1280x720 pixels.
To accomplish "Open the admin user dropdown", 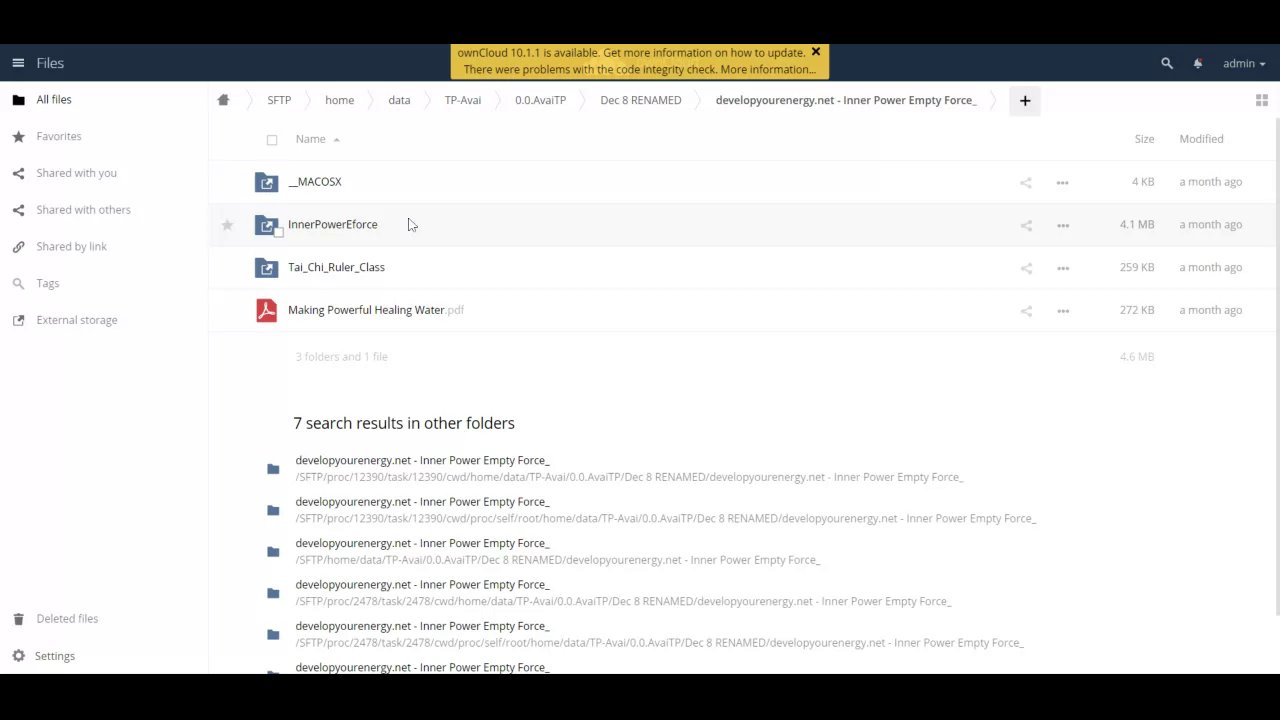I will pos(1243,63).
